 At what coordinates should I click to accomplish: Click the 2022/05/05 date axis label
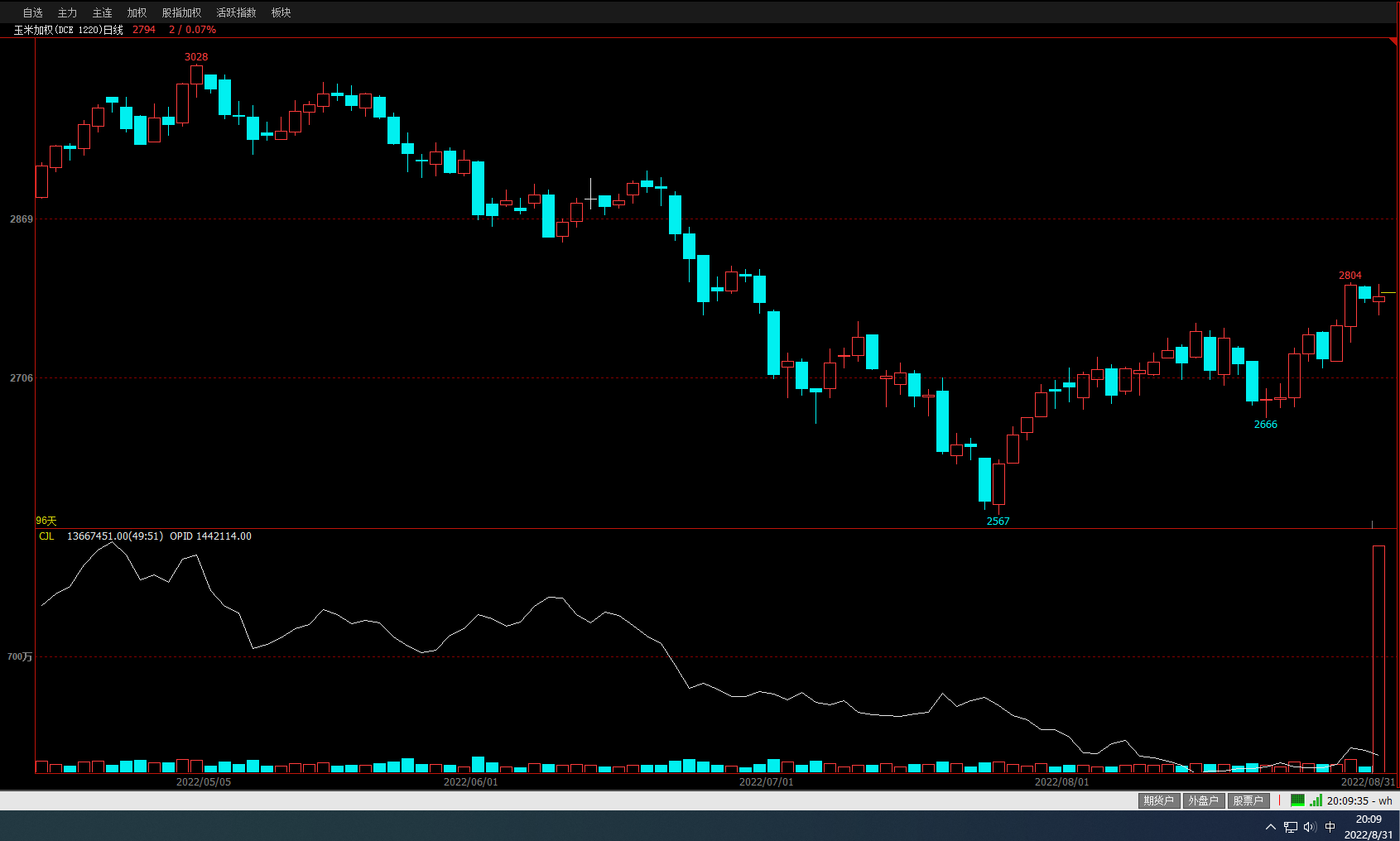click(204, 782)
